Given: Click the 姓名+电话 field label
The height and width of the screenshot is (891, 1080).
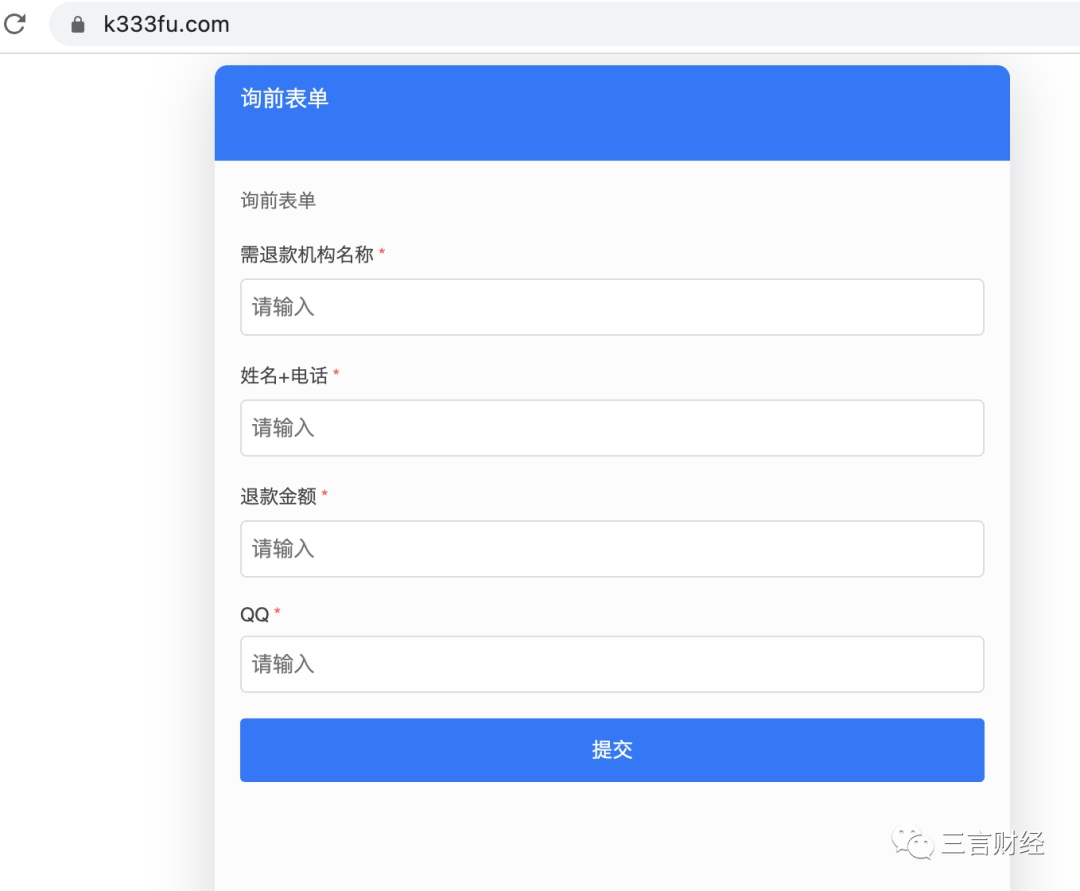Looking at the screenshot, I should (x=284, y=376).
